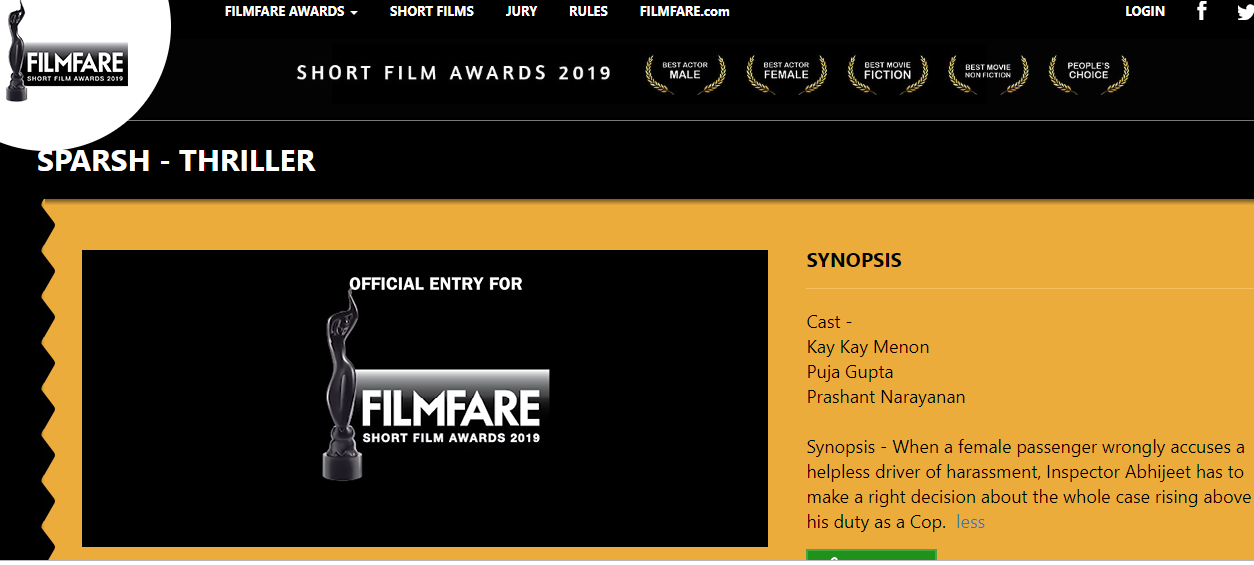
Task: Select the Best Actor Female badge
Action: 786,72
